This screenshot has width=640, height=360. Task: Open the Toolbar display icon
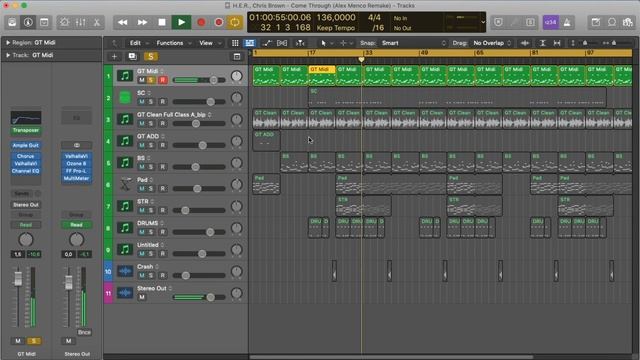point(44,22)
